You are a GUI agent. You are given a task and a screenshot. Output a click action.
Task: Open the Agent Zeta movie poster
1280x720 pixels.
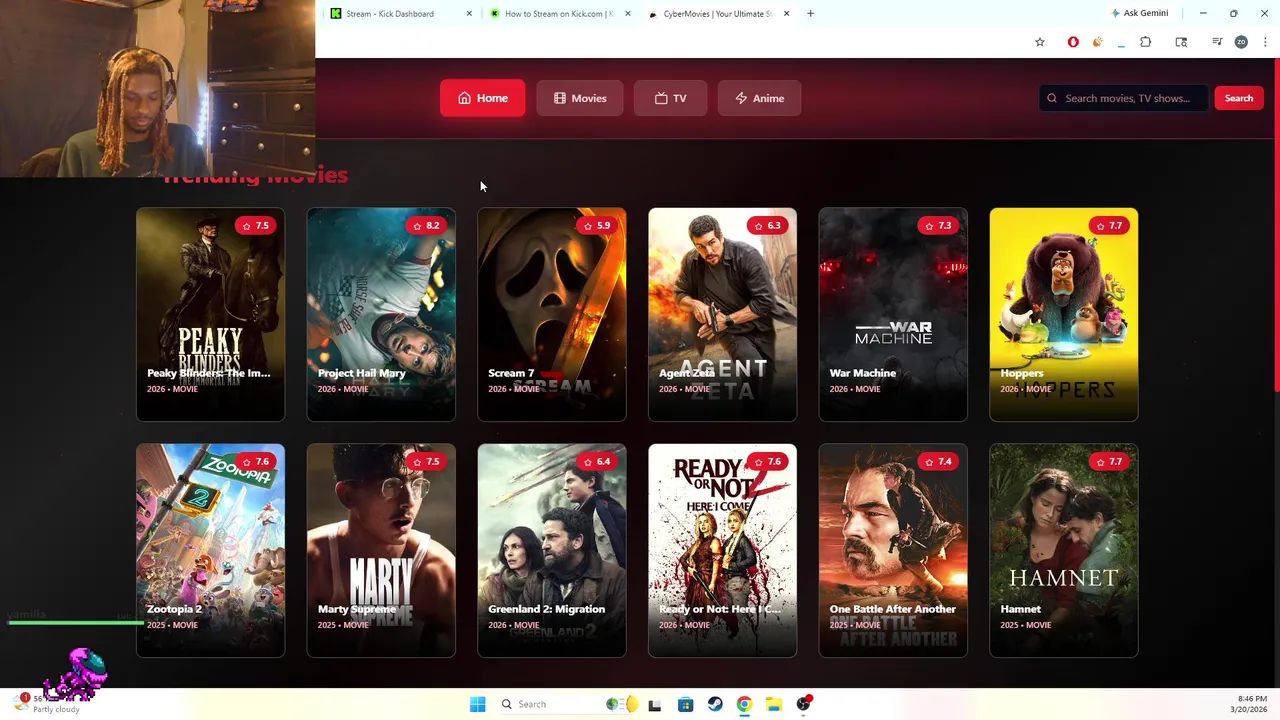[x=722, y=314]
